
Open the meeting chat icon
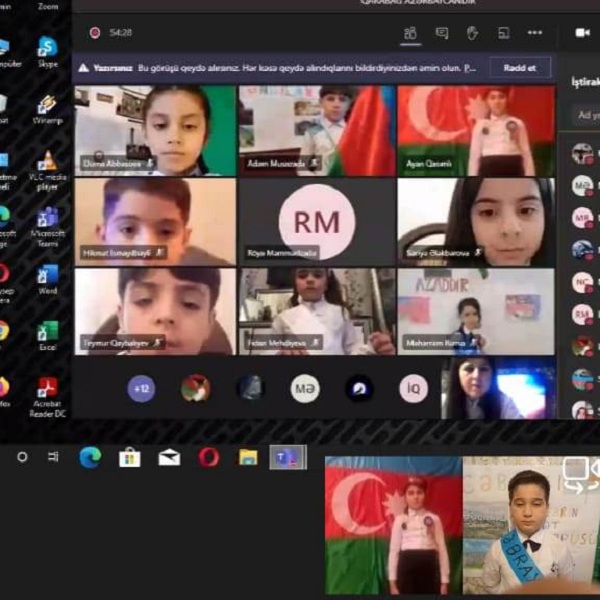(442, 33)
